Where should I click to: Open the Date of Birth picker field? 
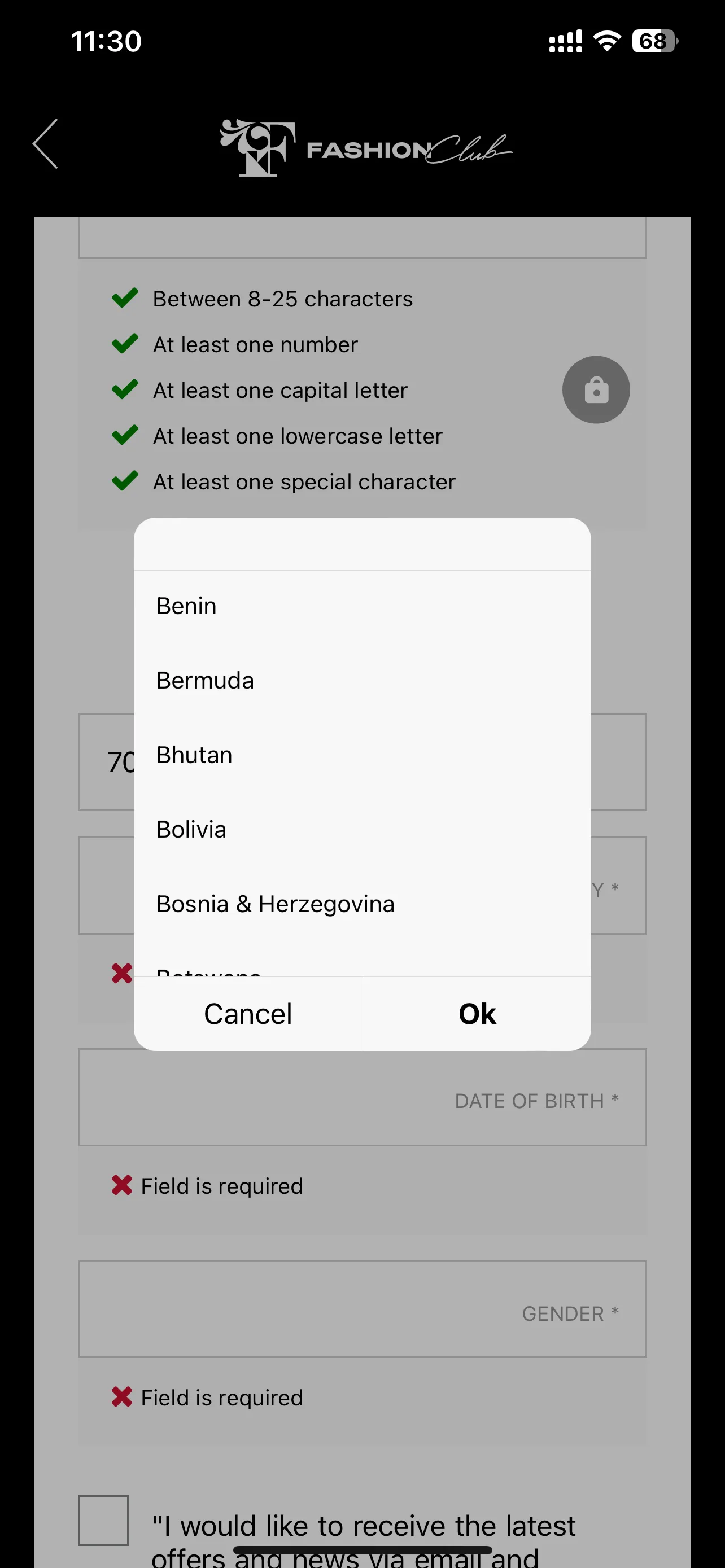362,1097
